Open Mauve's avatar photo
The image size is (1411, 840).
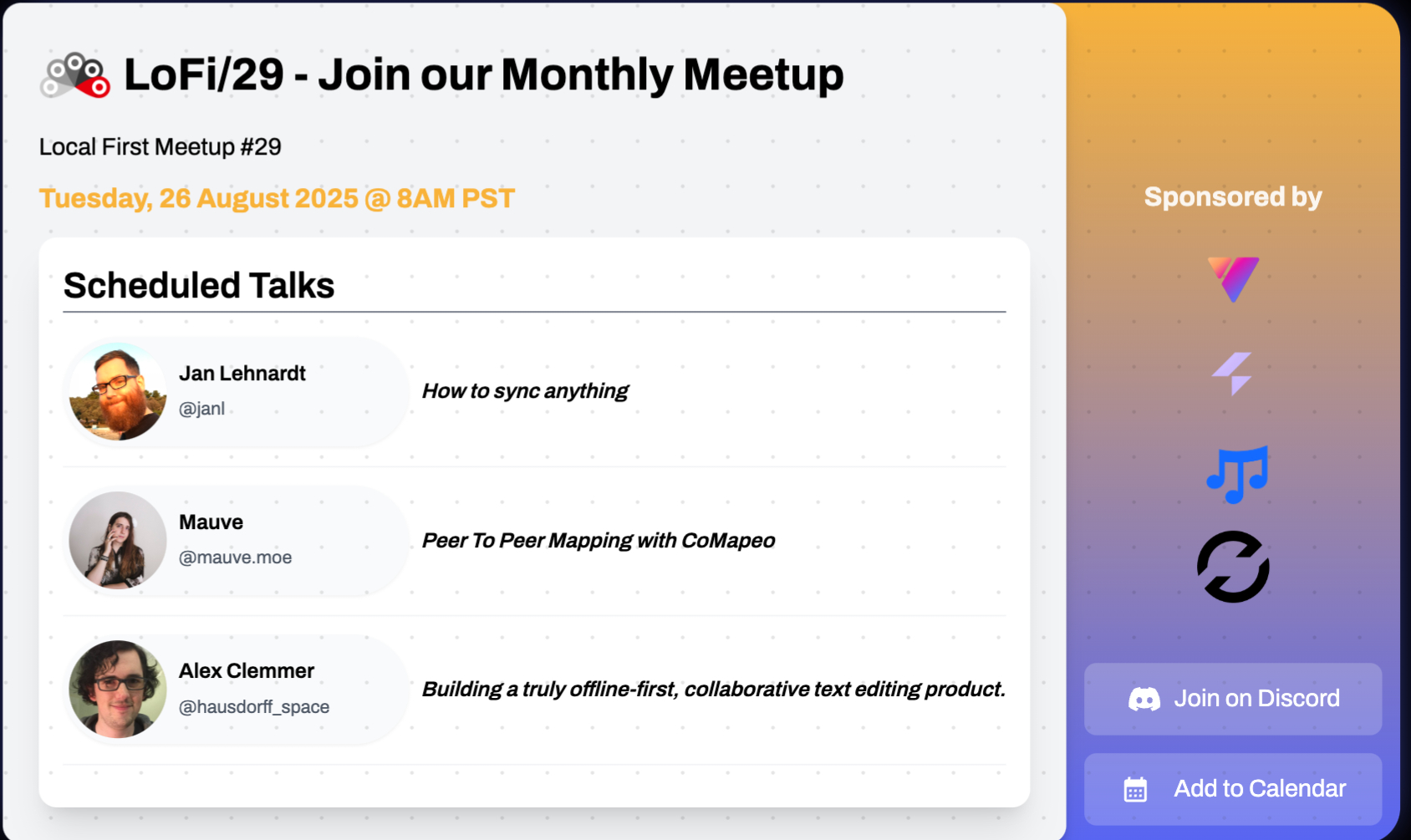pos(118,540)
